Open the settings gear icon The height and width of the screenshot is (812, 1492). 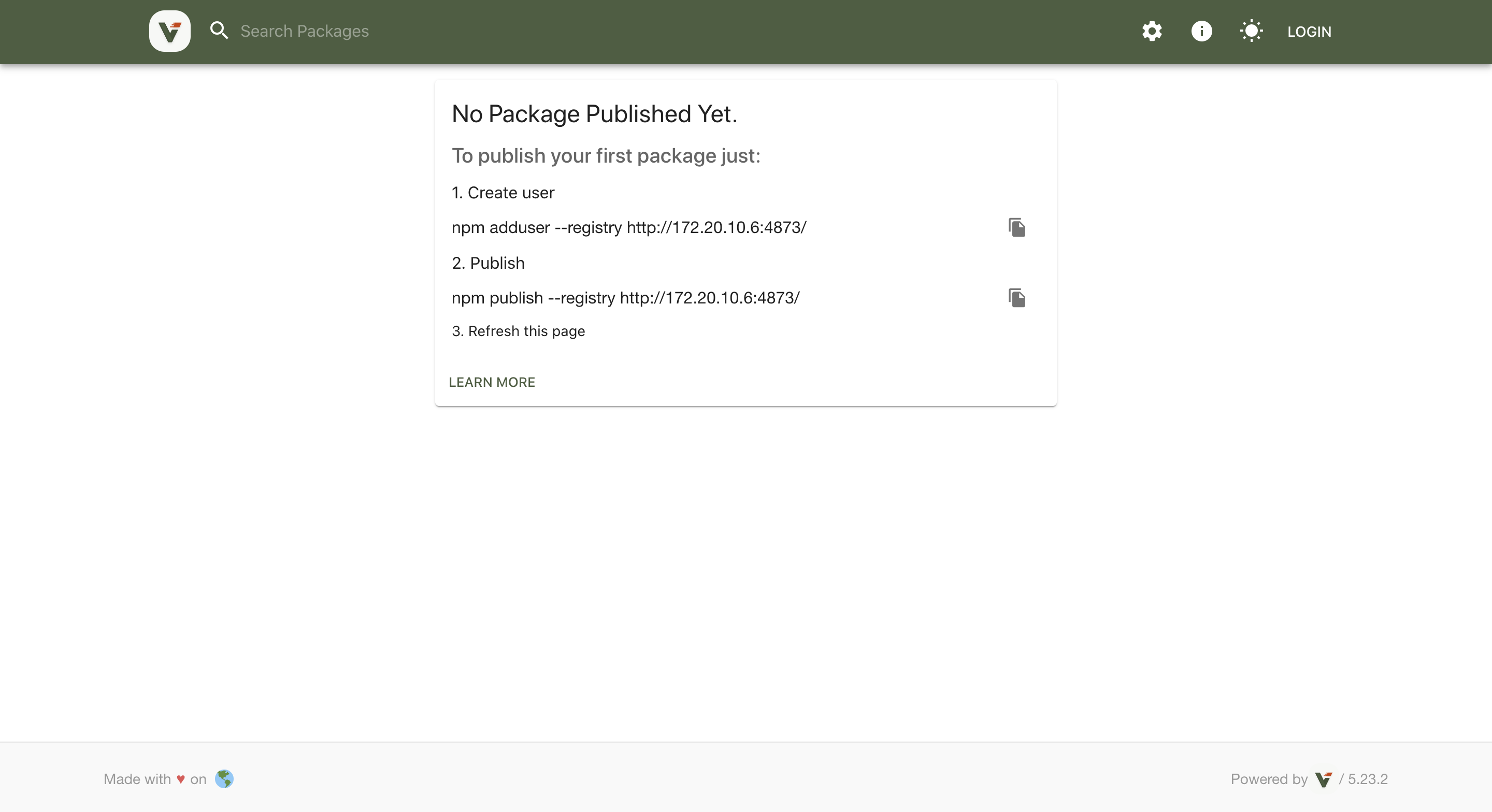[1152, 31]
